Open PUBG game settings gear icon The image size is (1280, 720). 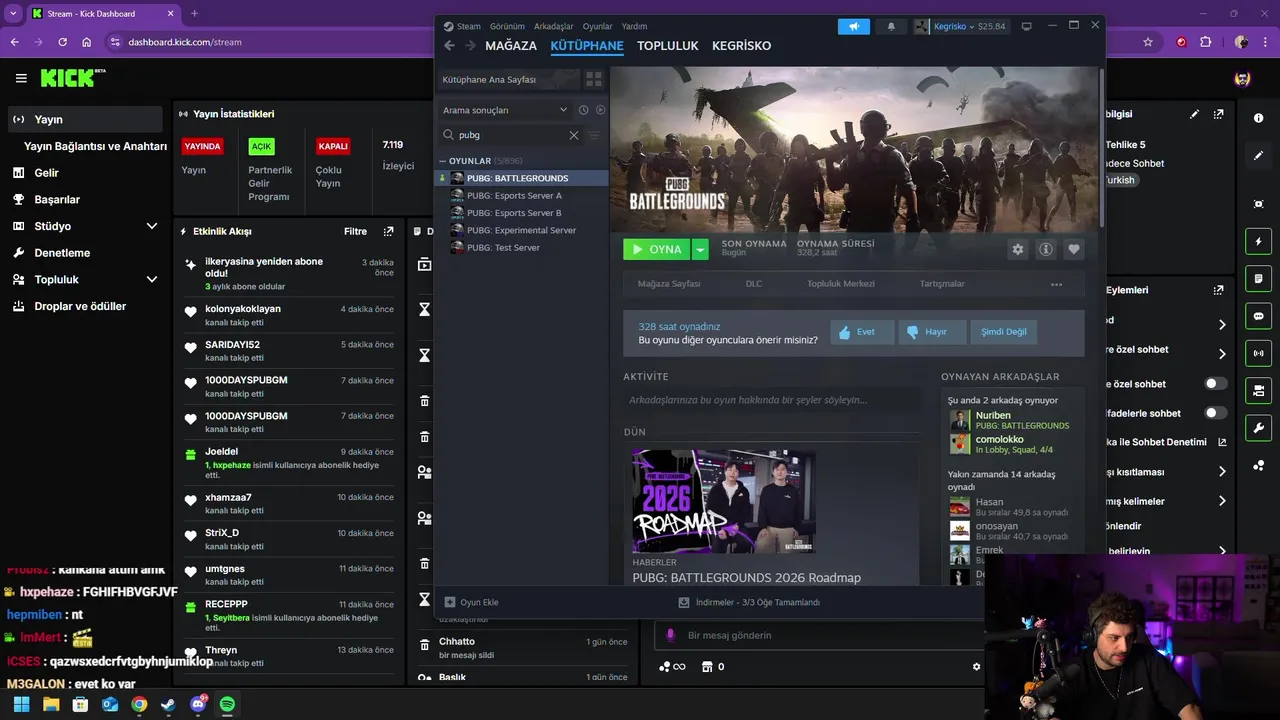coord(1018,249)
